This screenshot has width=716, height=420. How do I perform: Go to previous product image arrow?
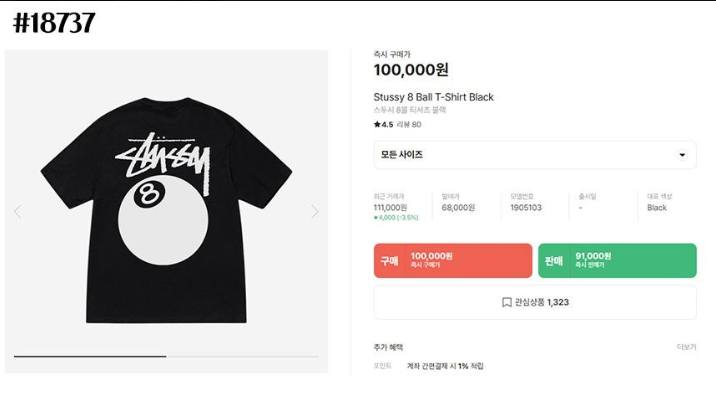coord(17,211)
